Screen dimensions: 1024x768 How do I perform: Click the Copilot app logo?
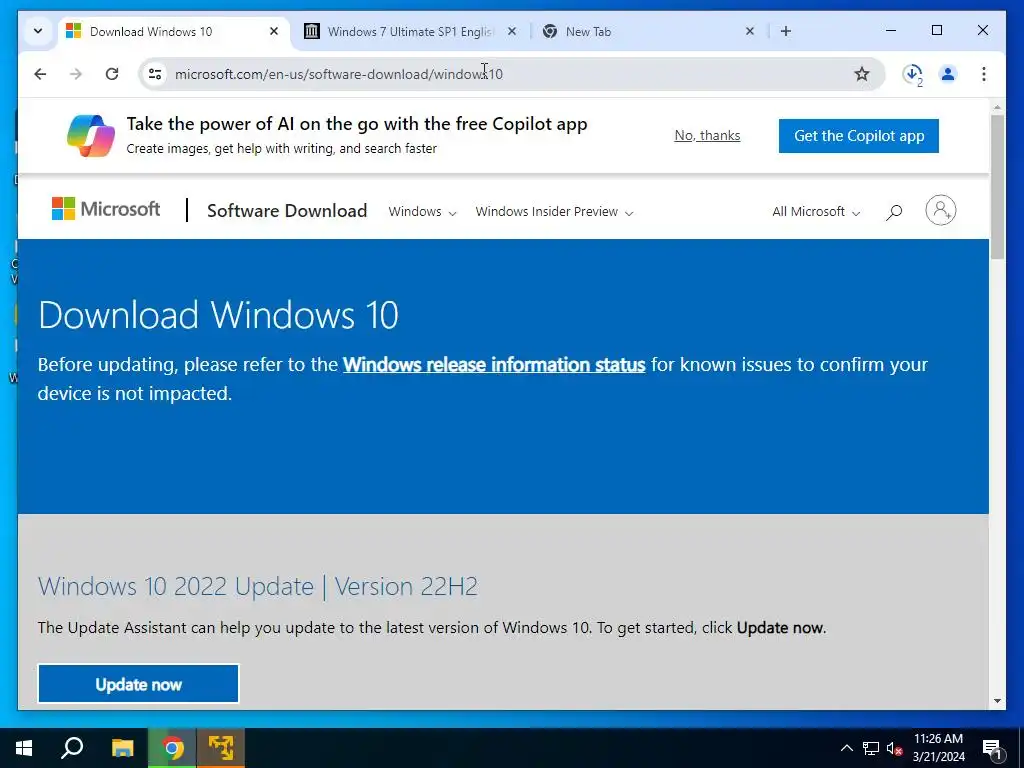point(91,135)
